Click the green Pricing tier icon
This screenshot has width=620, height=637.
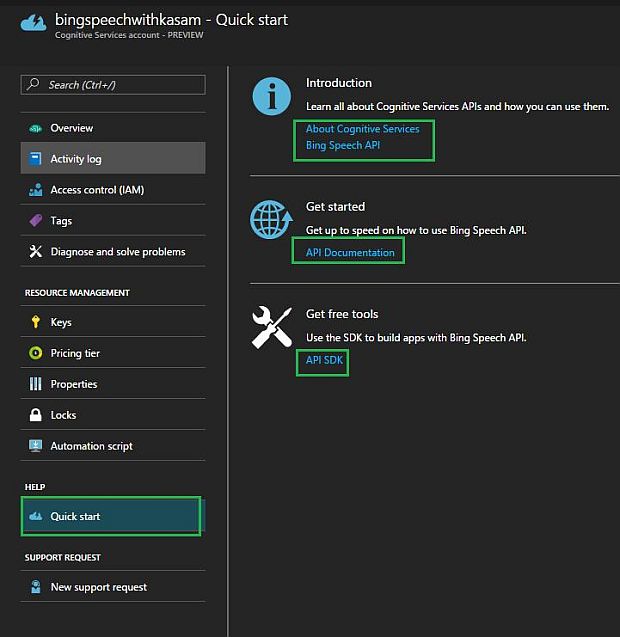pyautogui.click(x=35, y=353)
